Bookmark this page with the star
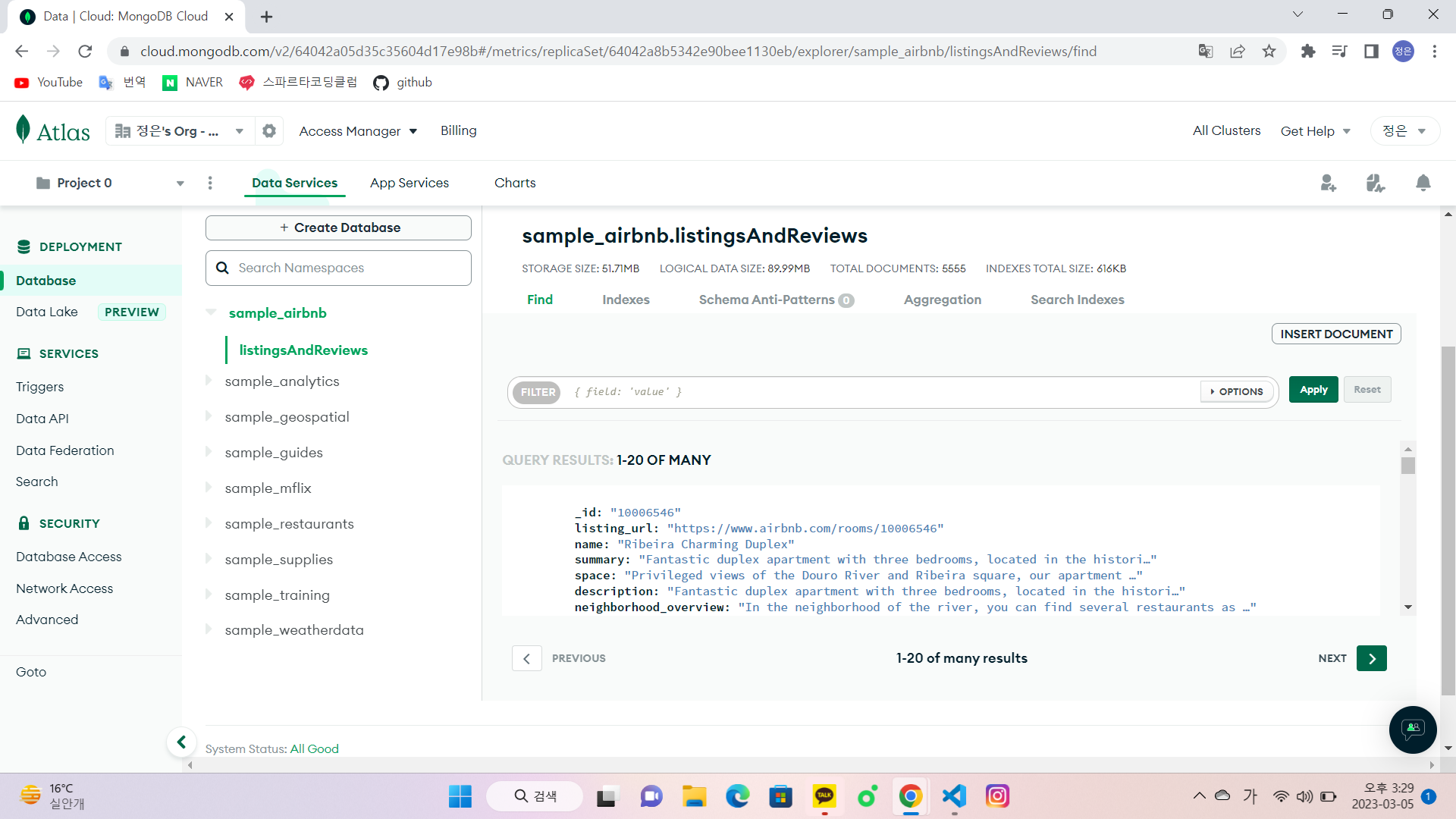Screen dimensions: 1456x819 coord(1269,51)
